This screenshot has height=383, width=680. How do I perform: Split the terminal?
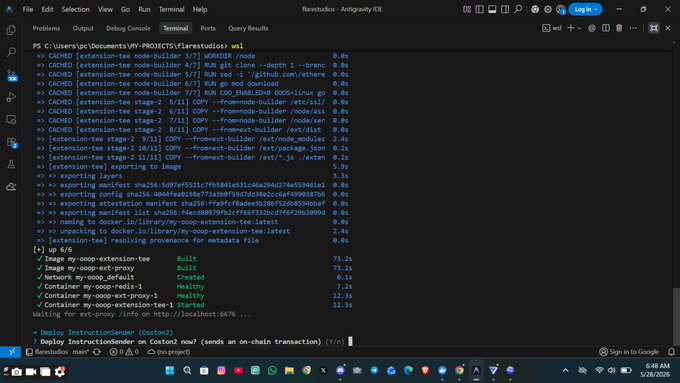(x=606, y=28)
